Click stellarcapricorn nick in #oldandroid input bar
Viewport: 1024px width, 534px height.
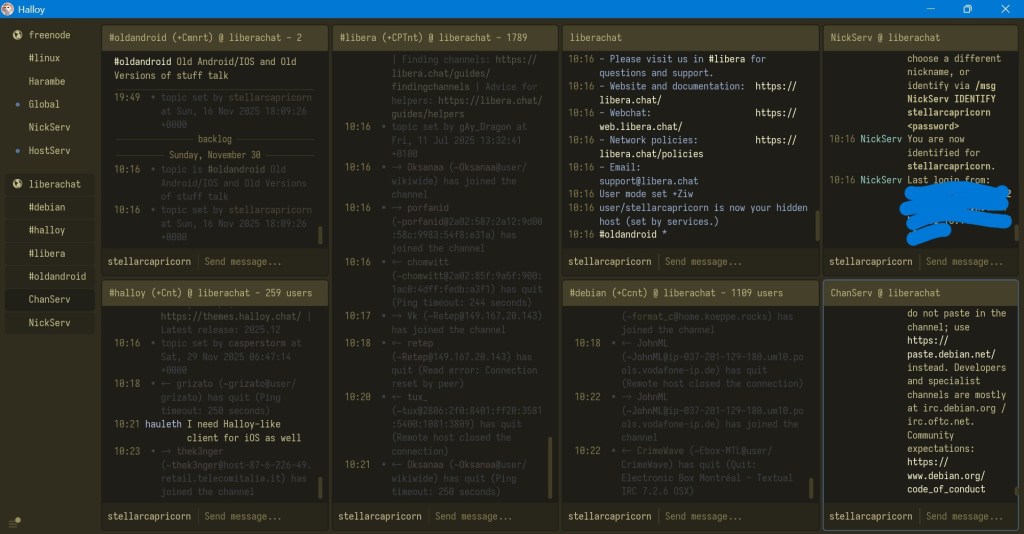point(150,262)
